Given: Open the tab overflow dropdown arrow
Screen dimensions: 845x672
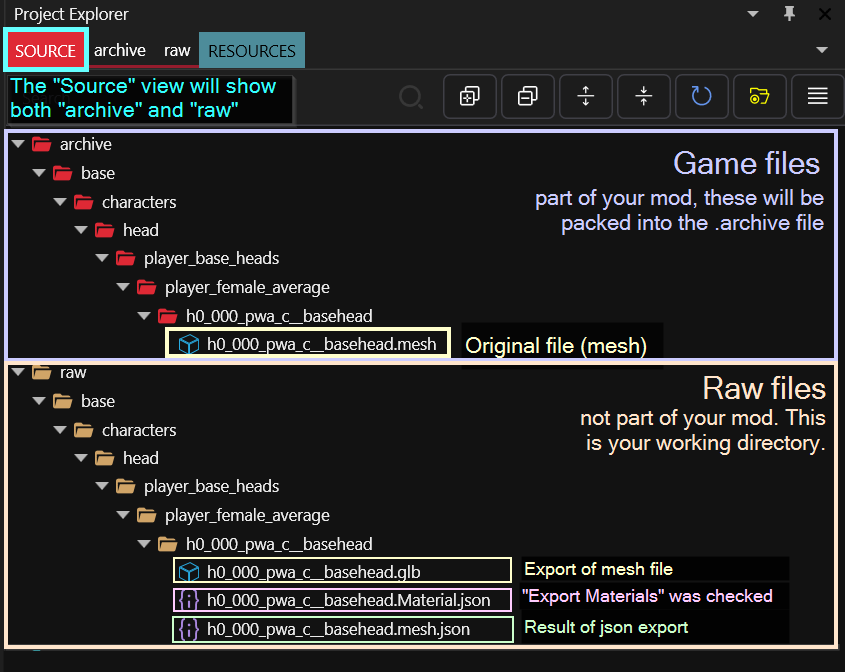Looking at the screenshot, I should point(822,50).
